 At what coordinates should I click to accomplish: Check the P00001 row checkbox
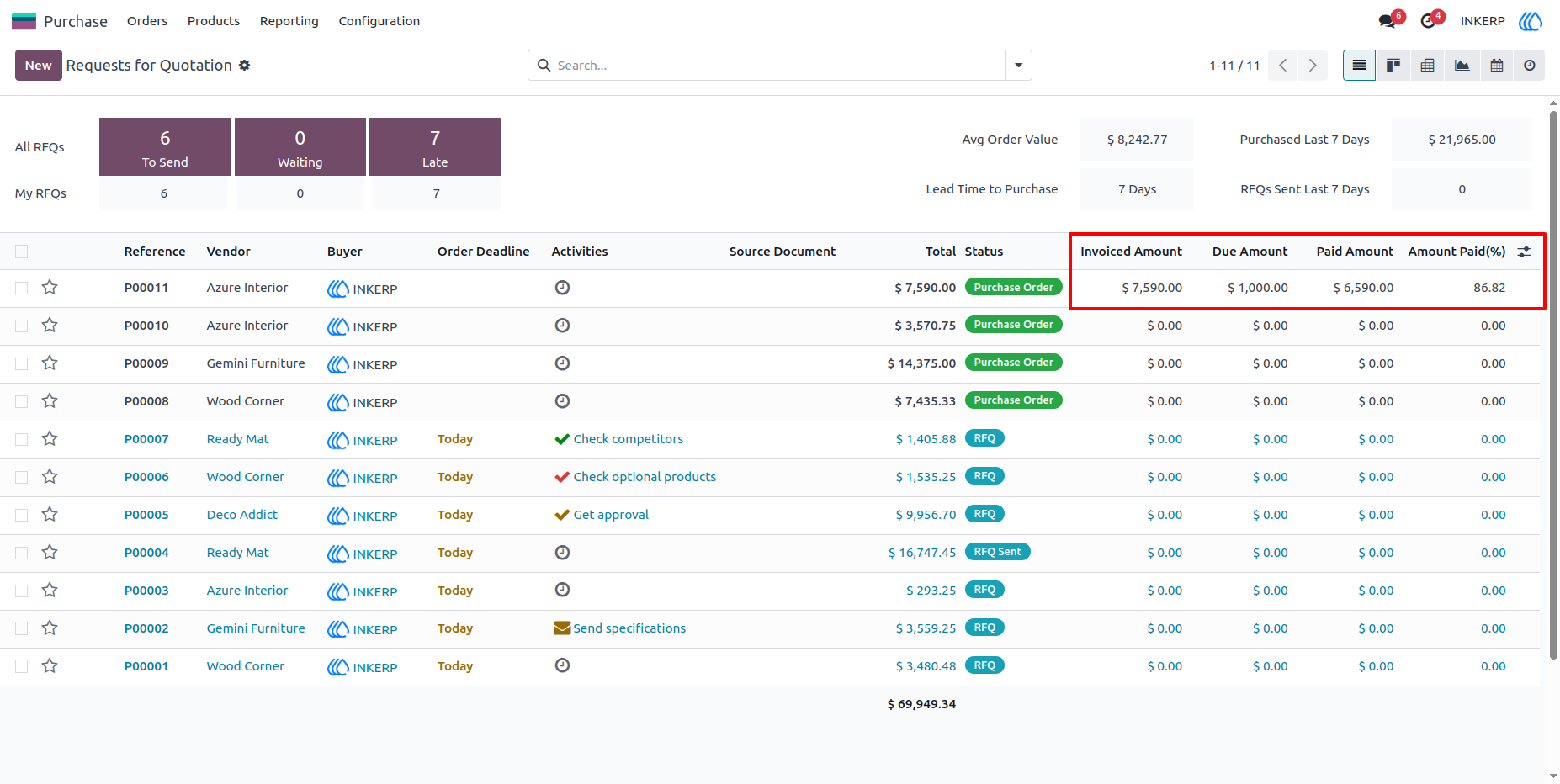[22, 666]
